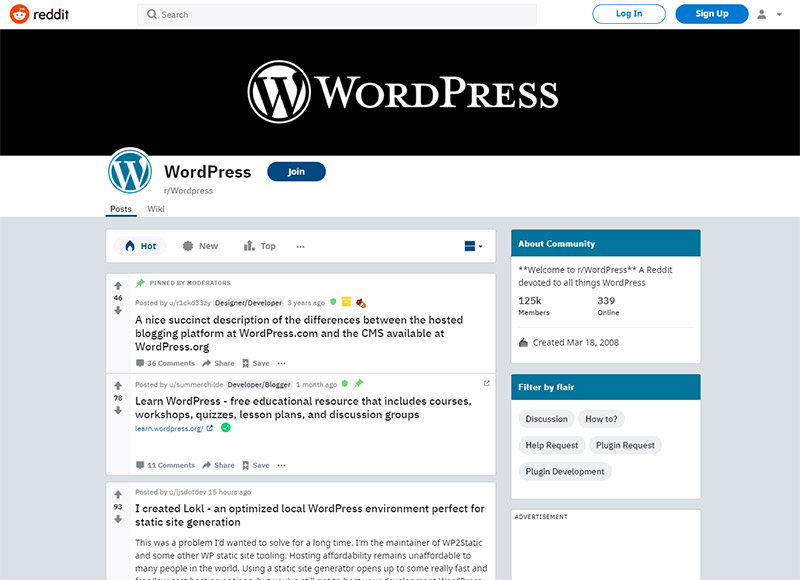This screenshot has height=580, width=800.
Task: Open more options for Learn WordPress post
Action: (x=282, y=465)
